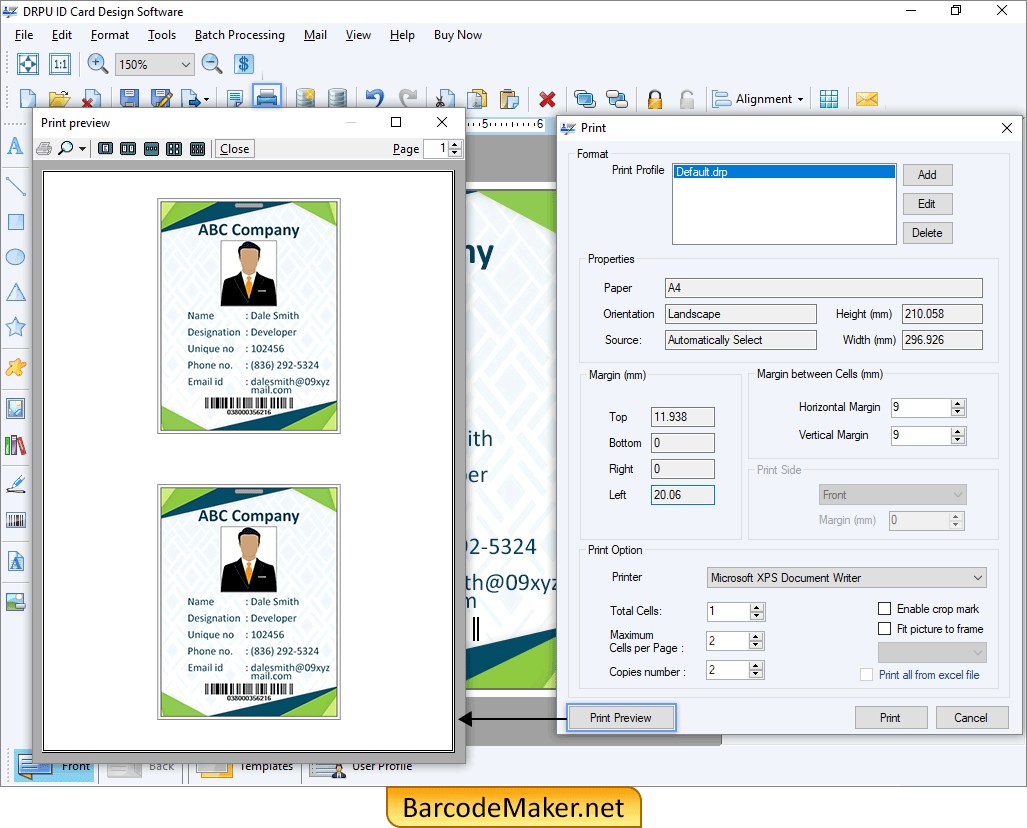Click the Top margin input field

683,417
